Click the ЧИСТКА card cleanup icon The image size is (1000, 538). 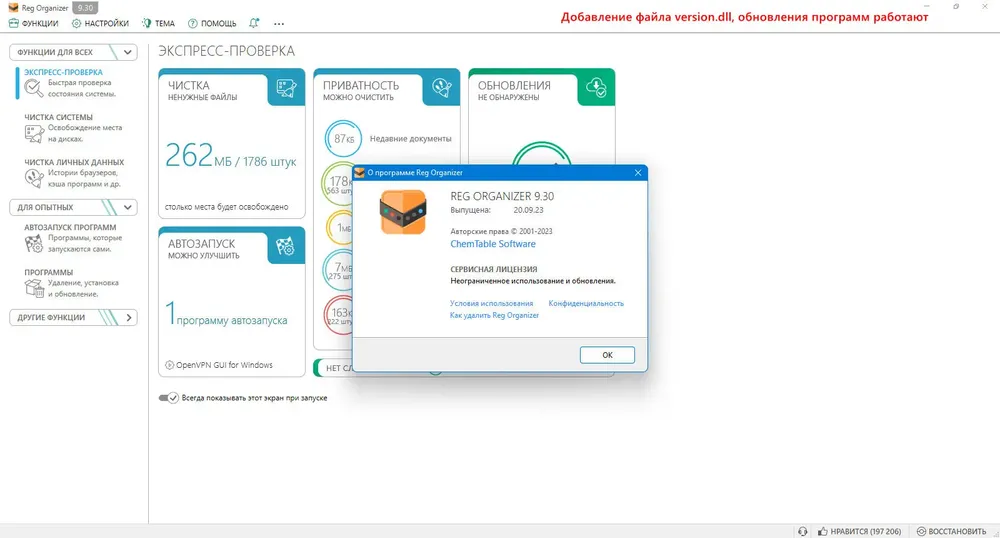coord(286,88)
